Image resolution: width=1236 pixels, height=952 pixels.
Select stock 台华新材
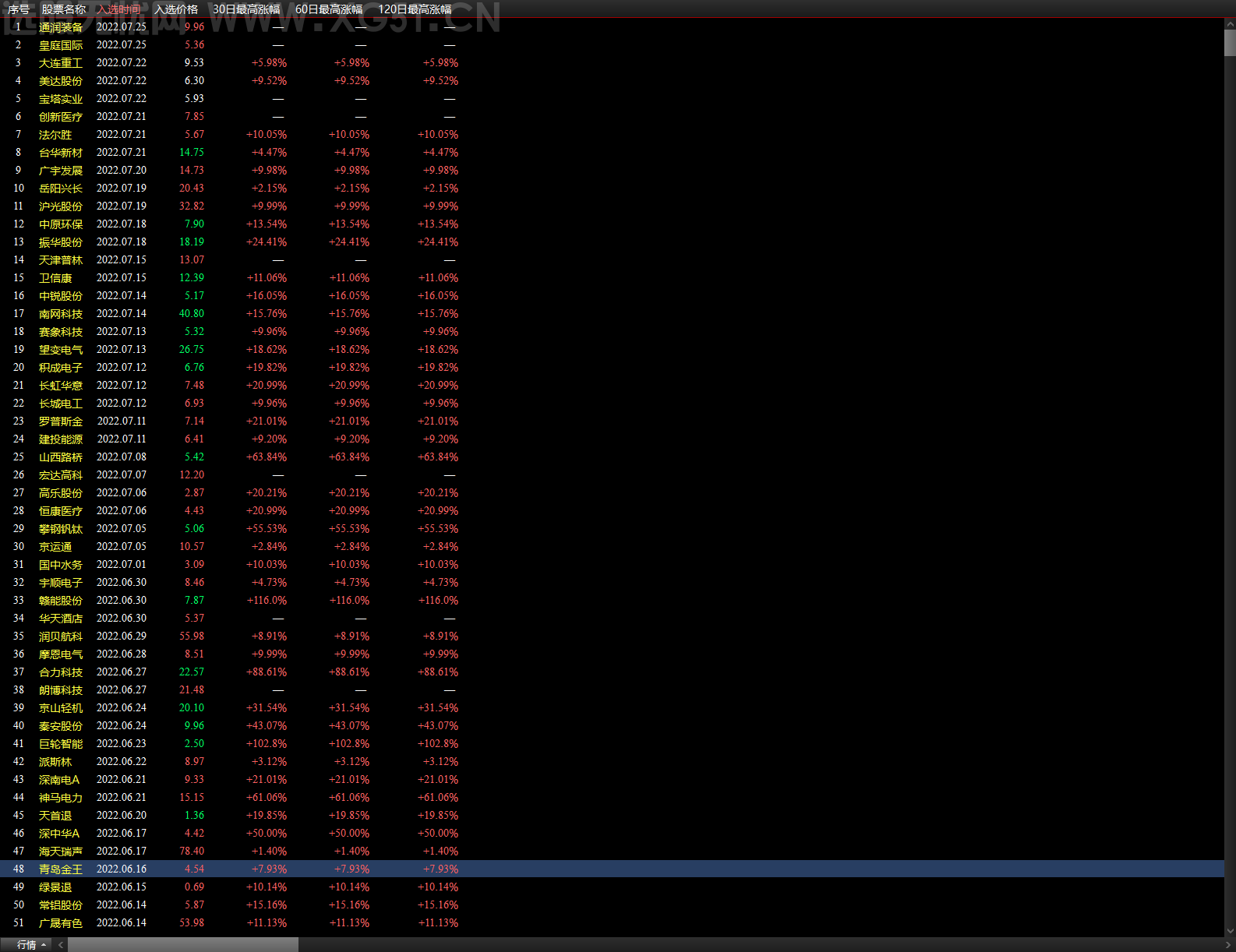click(61, 153)
